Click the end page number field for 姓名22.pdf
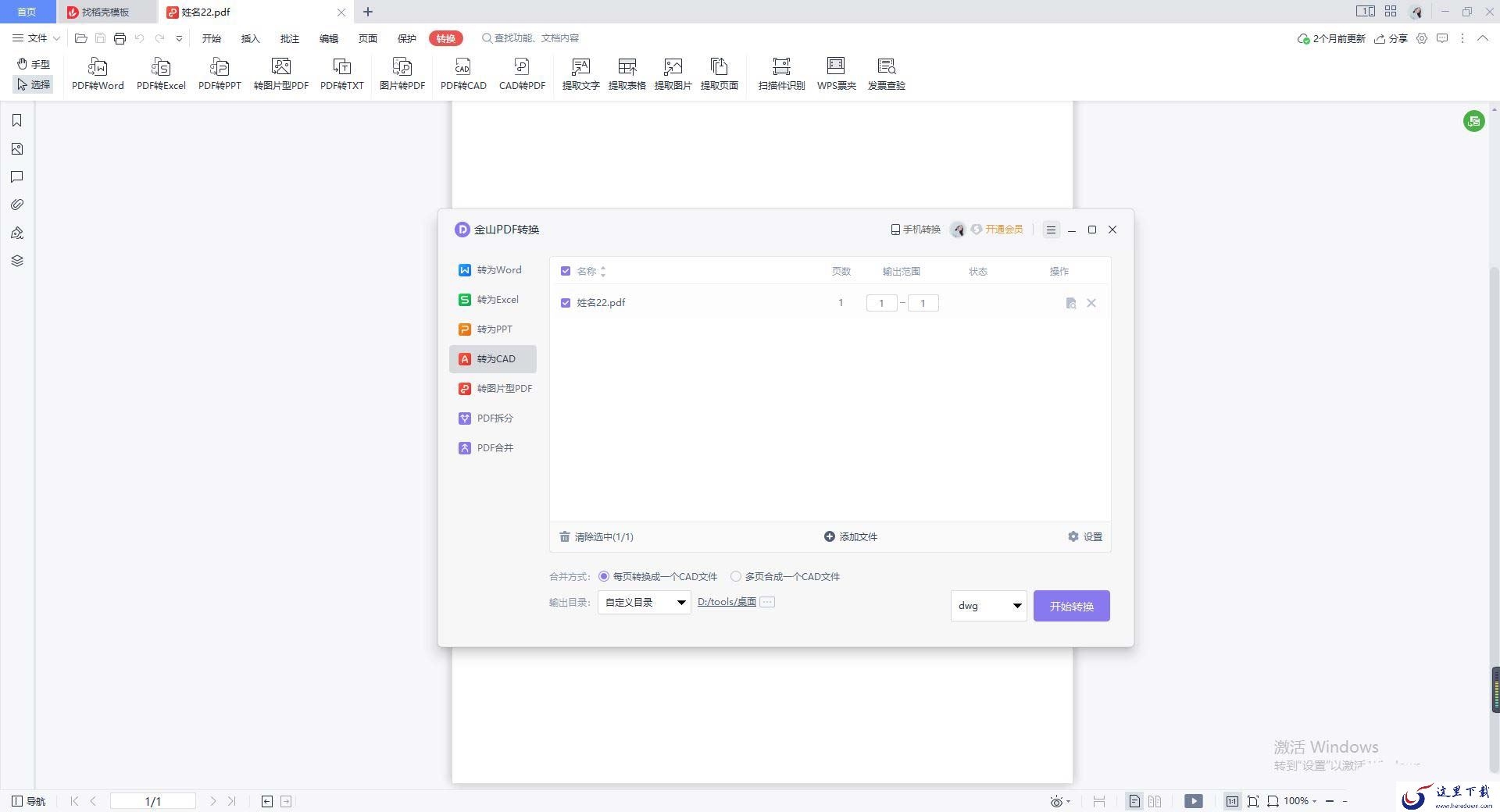The height and width of the screenshot is (812, 1500). 923,303
